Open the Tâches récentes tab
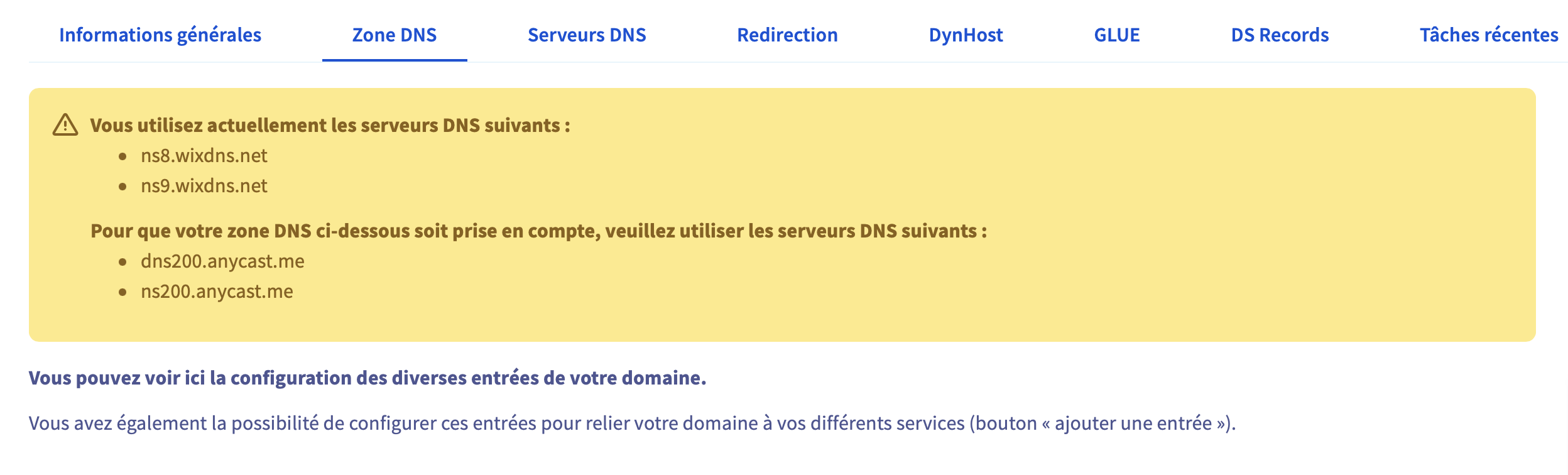1568x475 pixels. pos(1489,35)
